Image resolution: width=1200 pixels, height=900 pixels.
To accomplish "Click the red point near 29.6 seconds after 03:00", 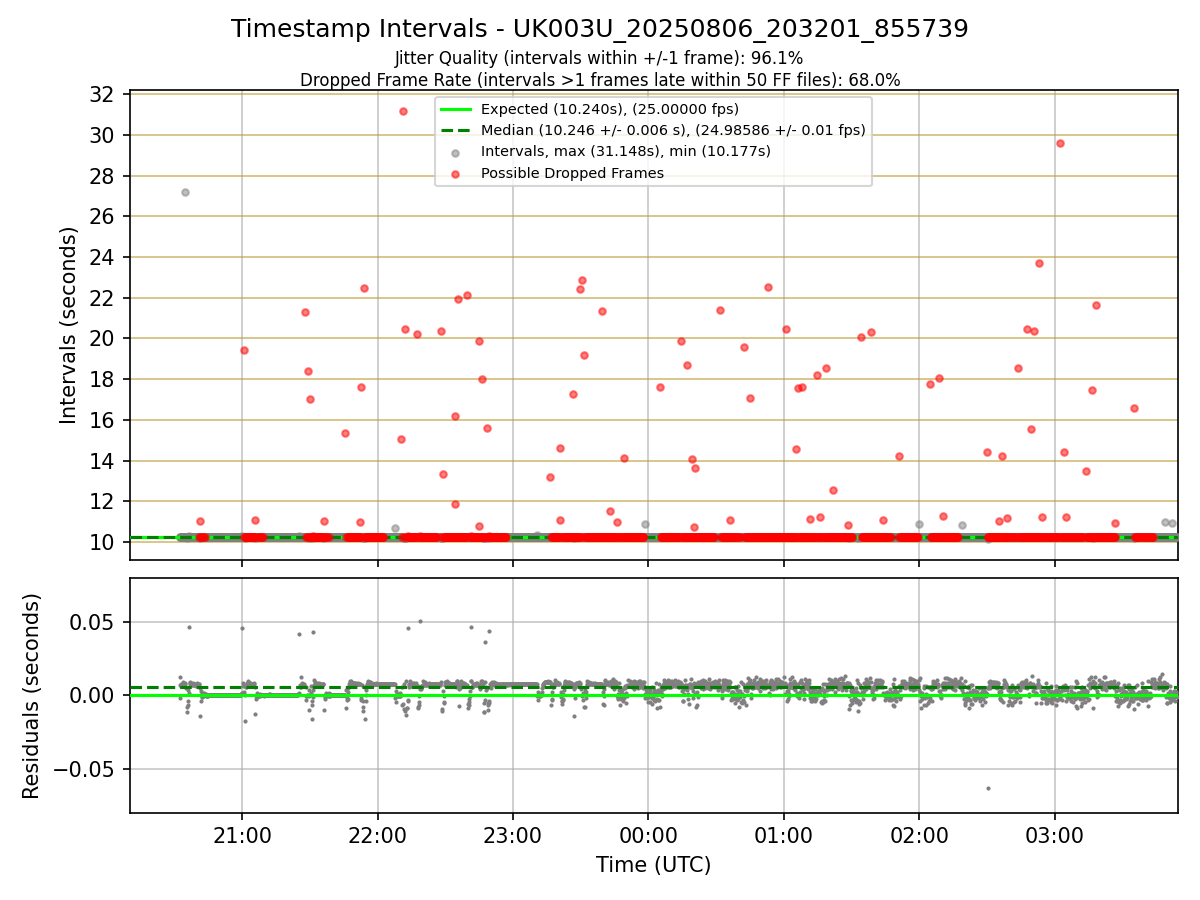I will click(1060, 143).
